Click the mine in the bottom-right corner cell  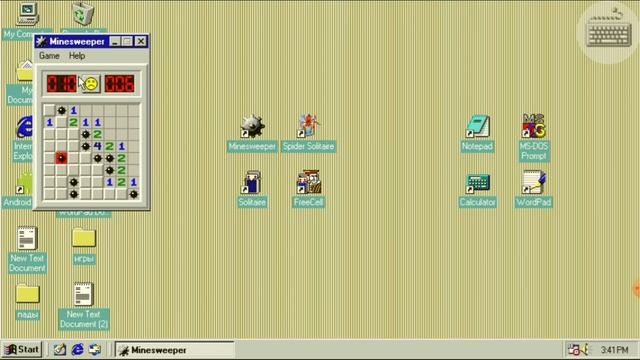(x=133, y=194)
